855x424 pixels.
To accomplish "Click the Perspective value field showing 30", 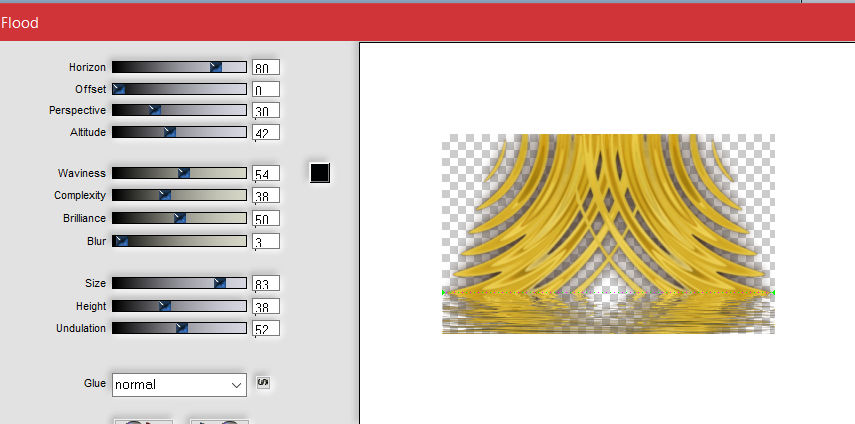I will 266,111.
